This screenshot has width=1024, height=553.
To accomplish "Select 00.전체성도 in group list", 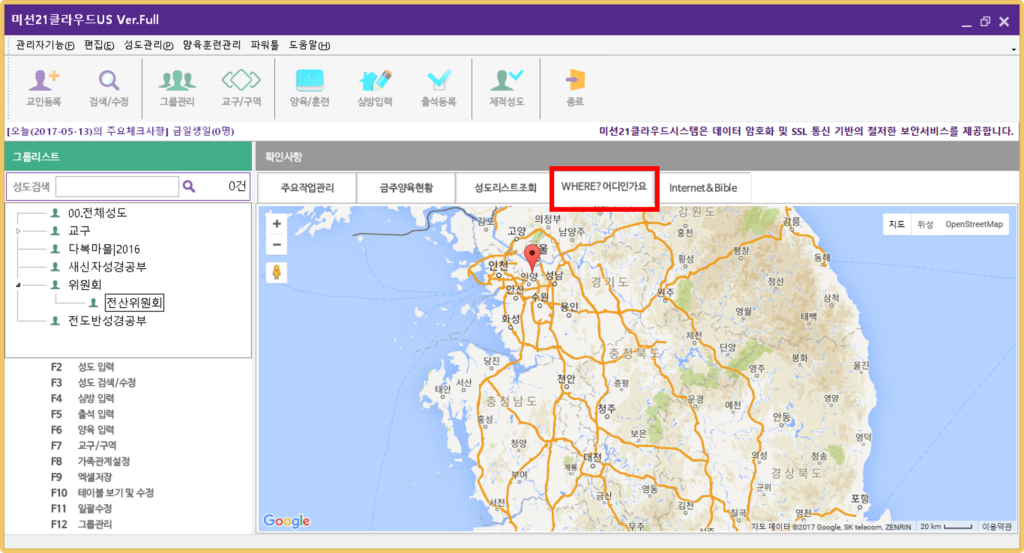I will (97, 213).
